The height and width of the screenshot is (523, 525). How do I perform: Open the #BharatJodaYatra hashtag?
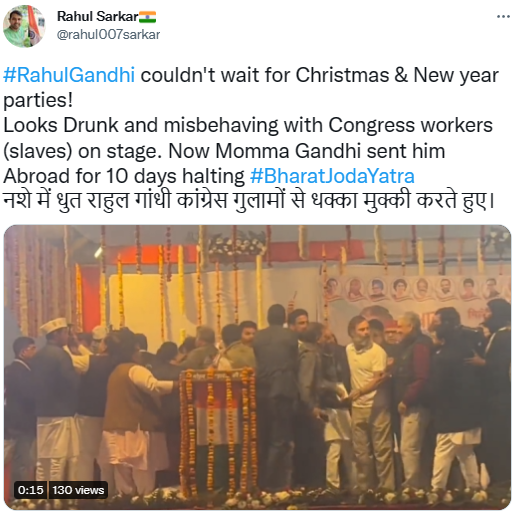tap(332, 176)
